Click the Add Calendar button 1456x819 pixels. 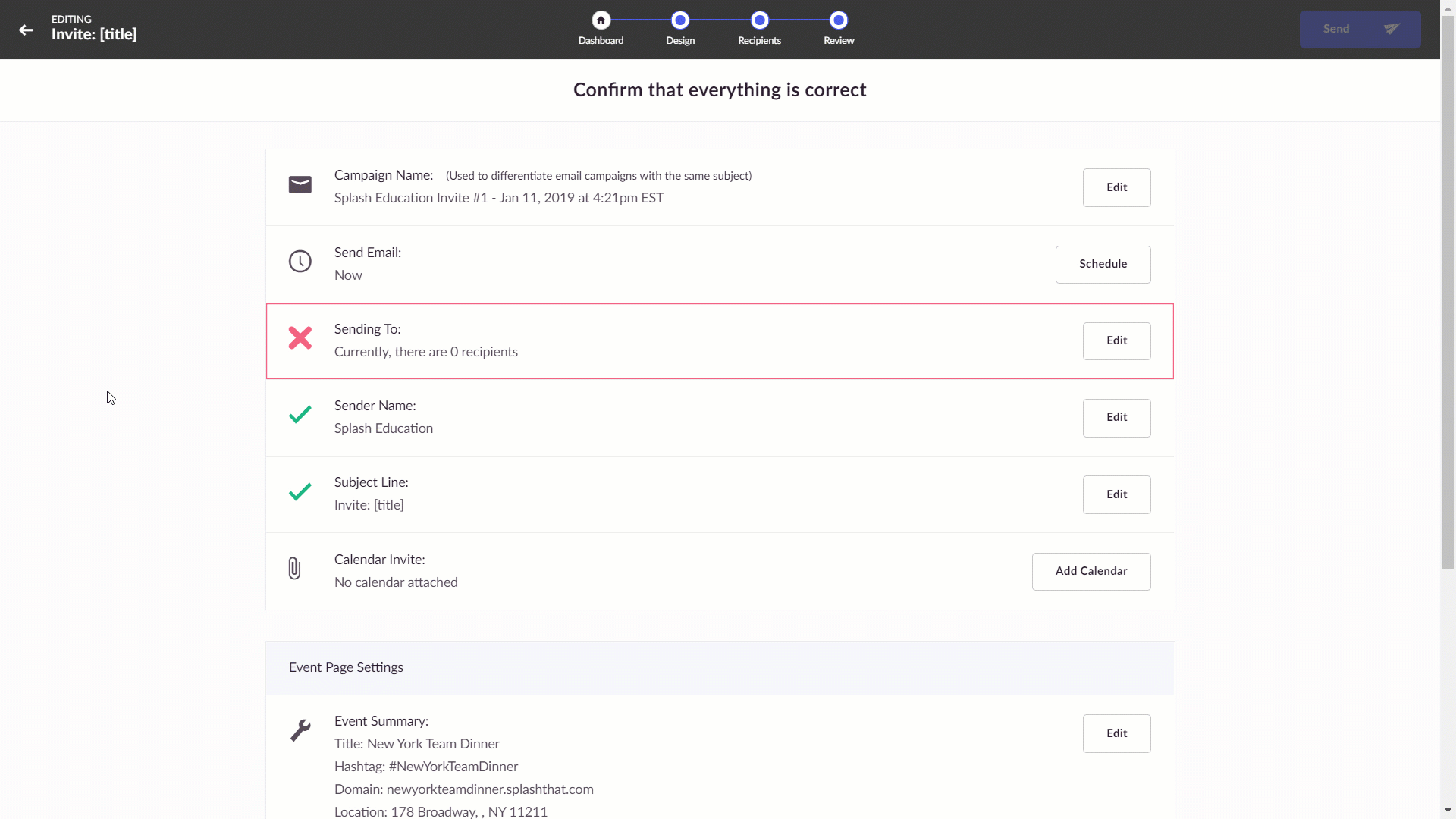coord(1090,571)
